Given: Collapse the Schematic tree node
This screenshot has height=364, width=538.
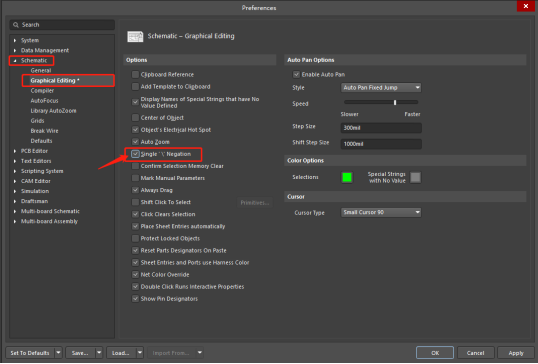Looking at the screenshot, I should [15, 61].
